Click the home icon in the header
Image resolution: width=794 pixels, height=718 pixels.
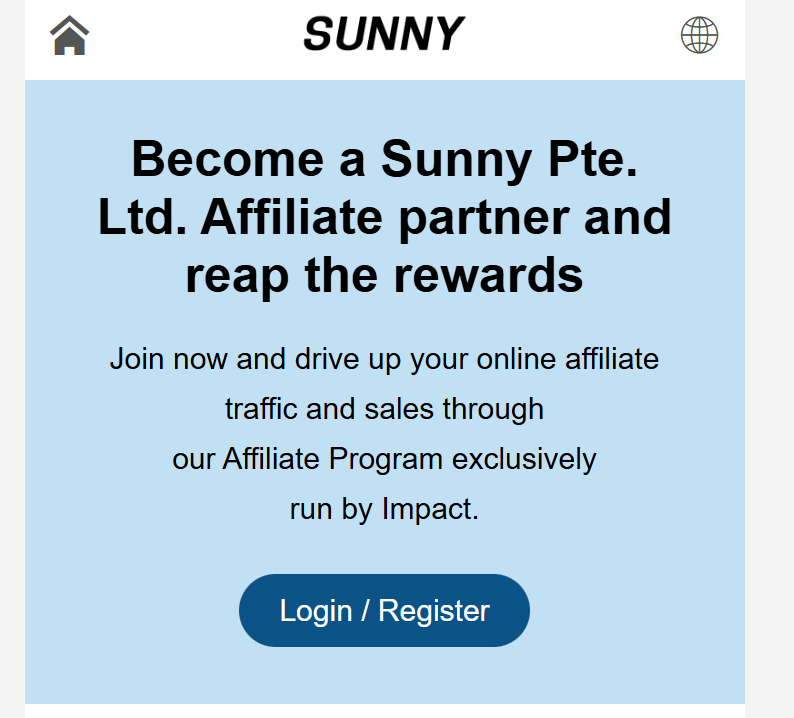pos(69,36)
